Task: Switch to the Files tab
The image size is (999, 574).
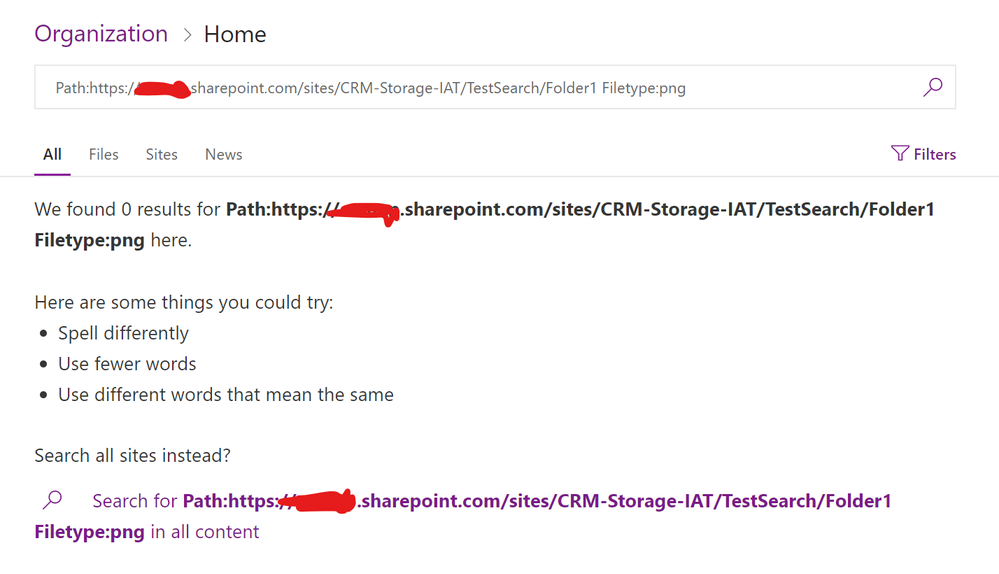Action: pos(103,154)
